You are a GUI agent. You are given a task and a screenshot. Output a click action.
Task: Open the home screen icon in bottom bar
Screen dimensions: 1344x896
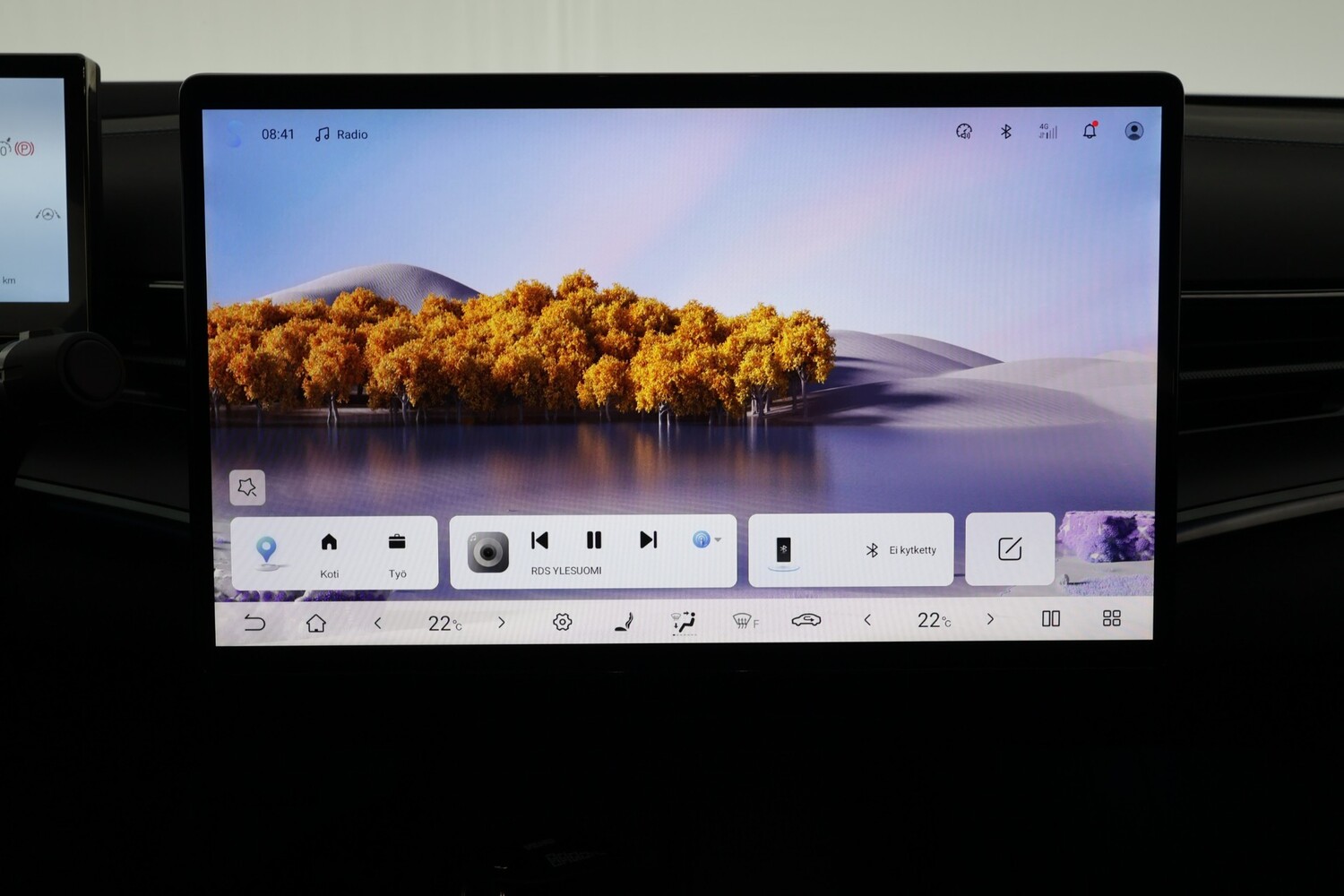315,623
